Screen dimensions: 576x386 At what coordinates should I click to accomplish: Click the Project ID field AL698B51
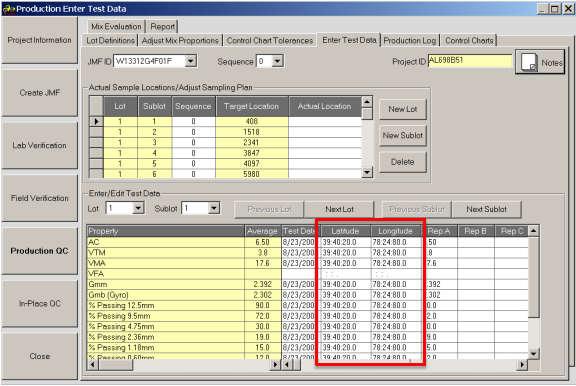point(470,61)
